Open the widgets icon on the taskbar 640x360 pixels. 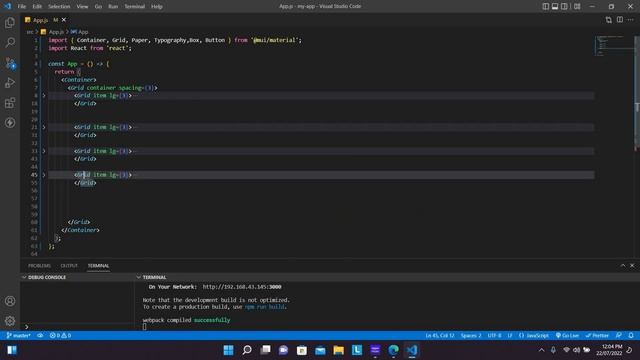tap(12, 350)
